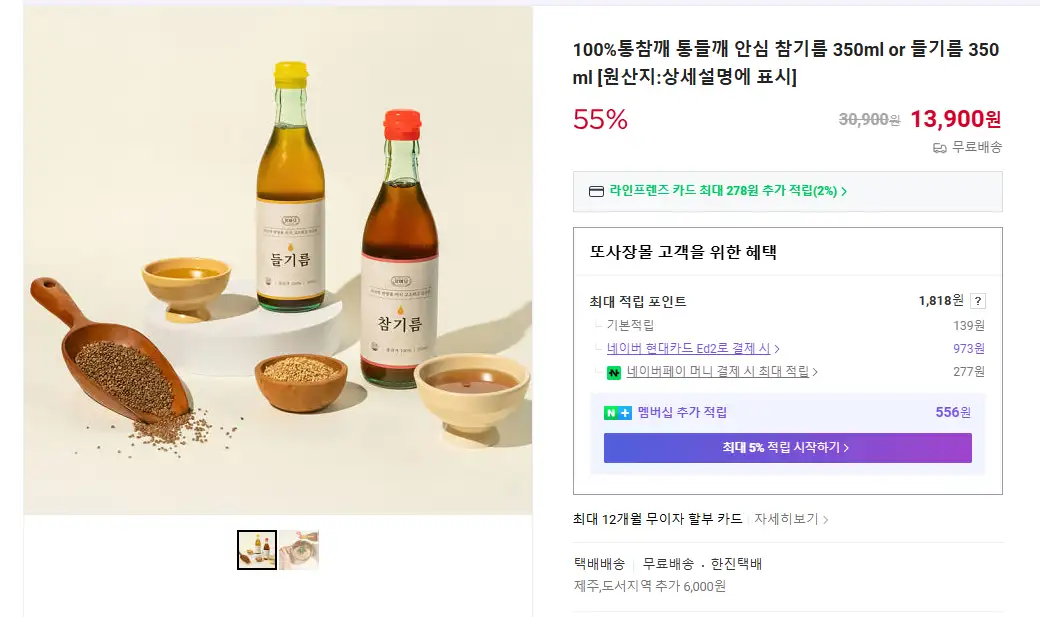Click the red 13,900원 sale price
This screenshot has height=617, width=1040.
[x=955, y=119]
